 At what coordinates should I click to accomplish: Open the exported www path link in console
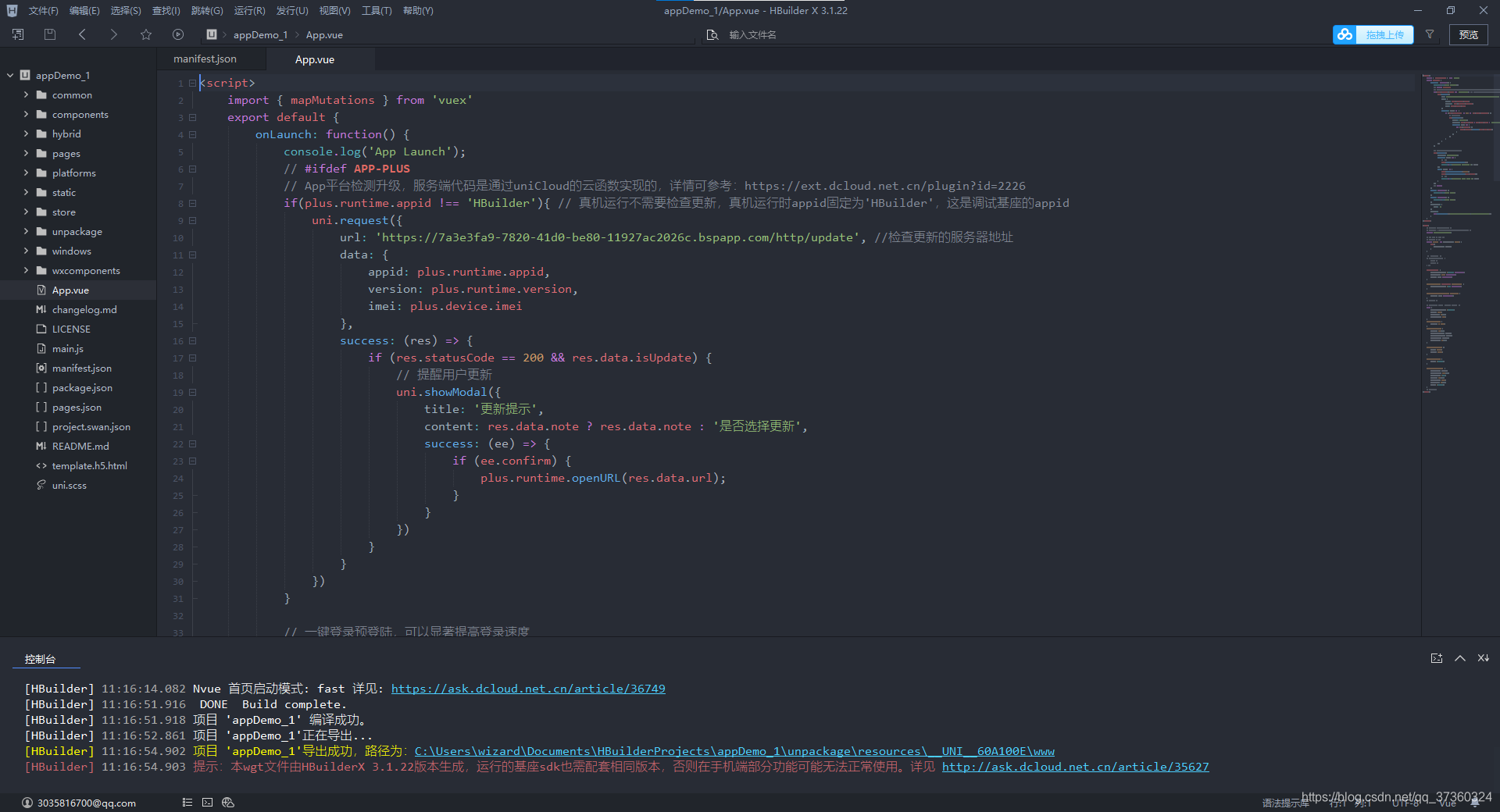point(734,751)
